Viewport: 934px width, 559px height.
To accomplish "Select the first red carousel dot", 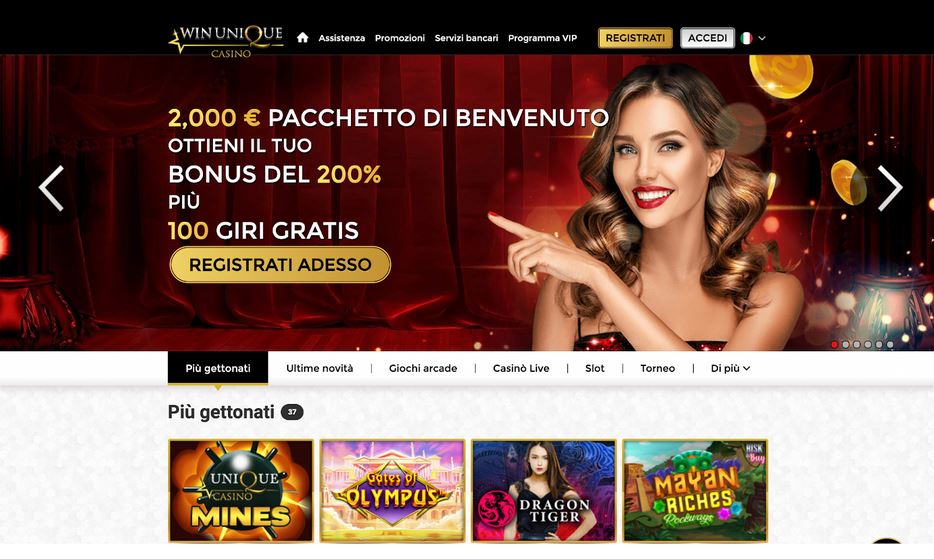I will point(835,344).
